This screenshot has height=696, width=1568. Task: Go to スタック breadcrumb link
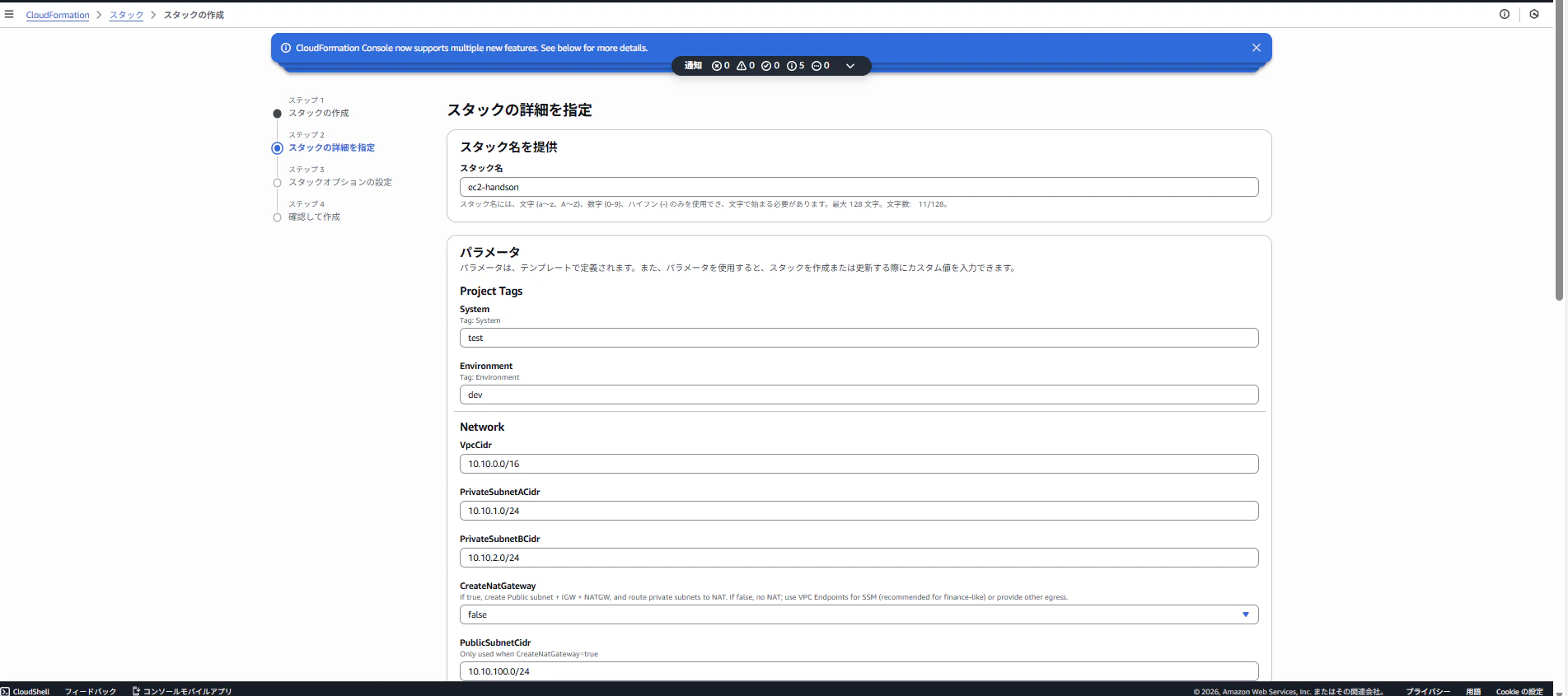pyautogui.click(x=126, y=15)
